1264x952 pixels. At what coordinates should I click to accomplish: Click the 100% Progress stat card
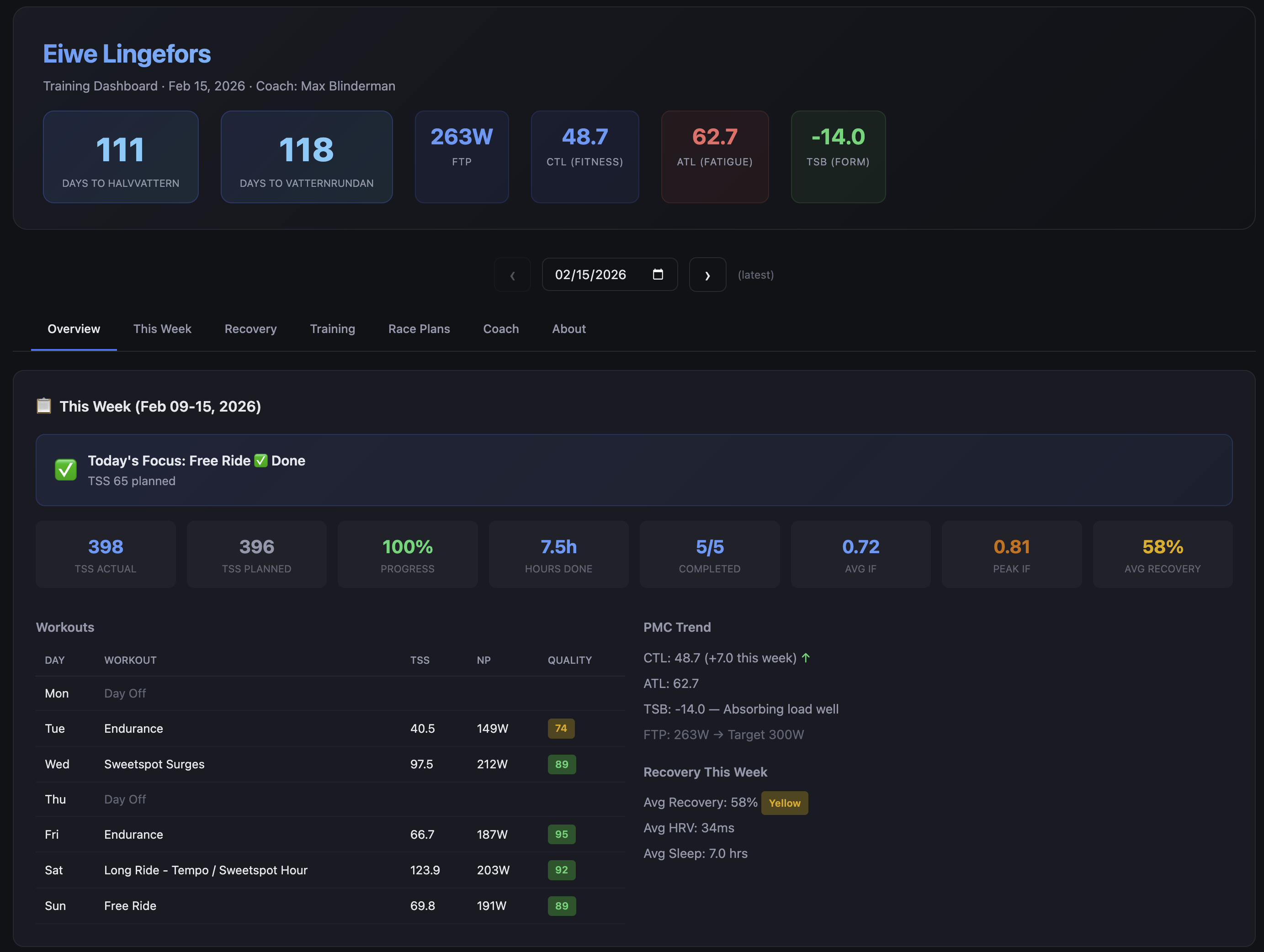coord(407,554)
